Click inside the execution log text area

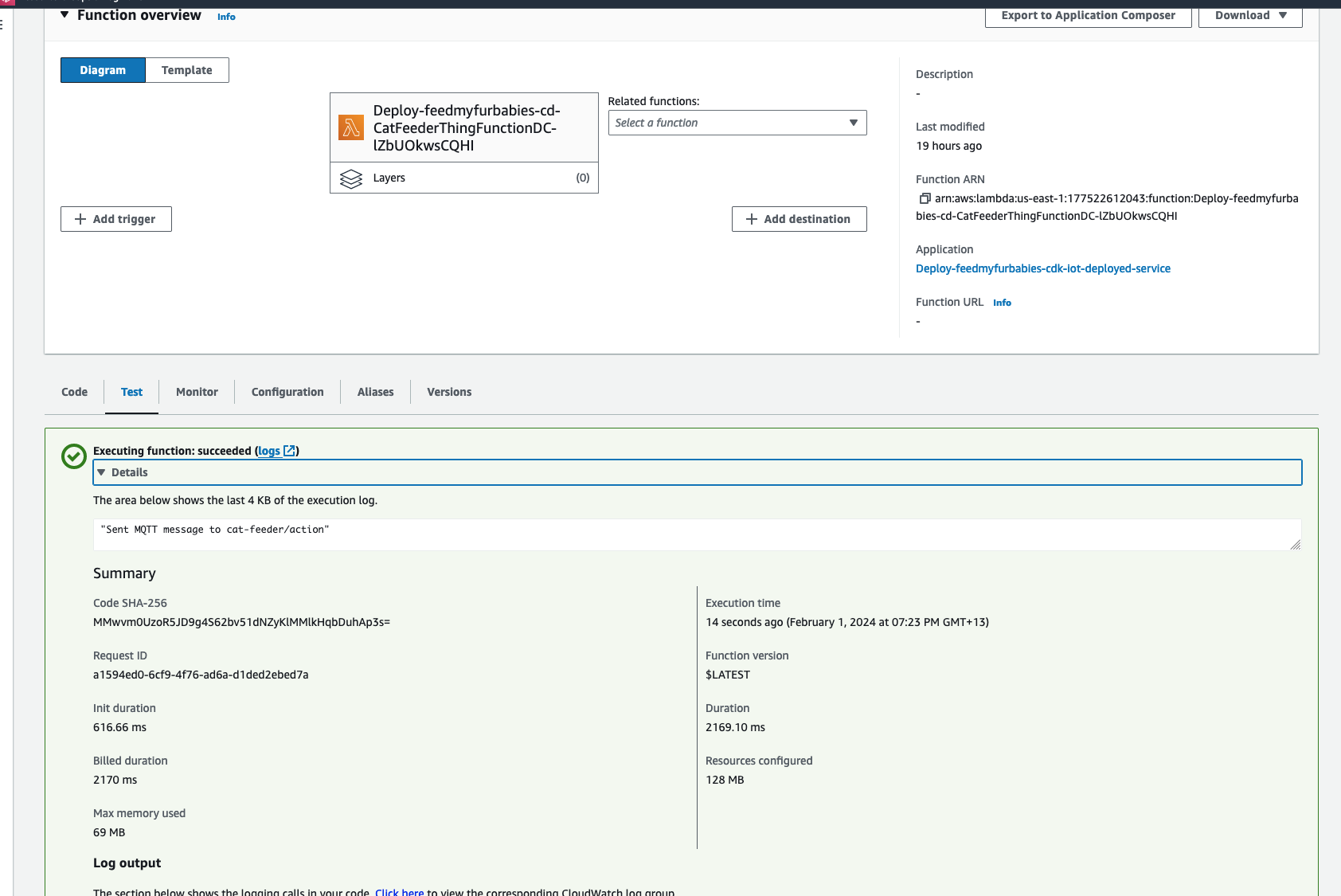pos(698,534)
